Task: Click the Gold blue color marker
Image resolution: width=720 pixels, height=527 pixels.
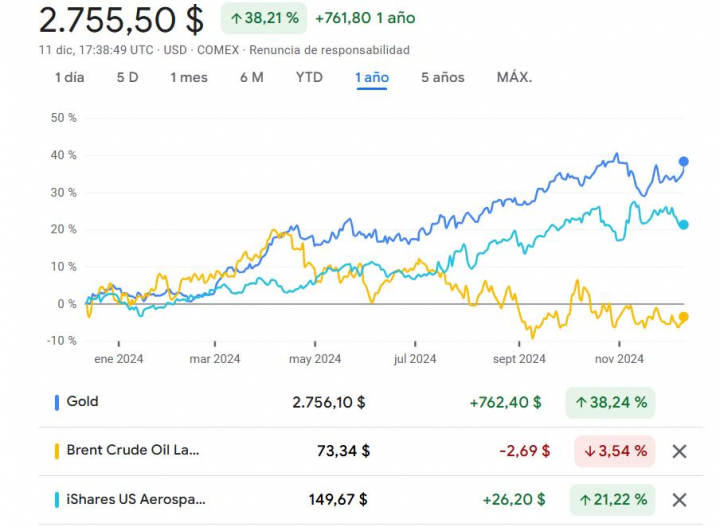Action: (56, 402)
